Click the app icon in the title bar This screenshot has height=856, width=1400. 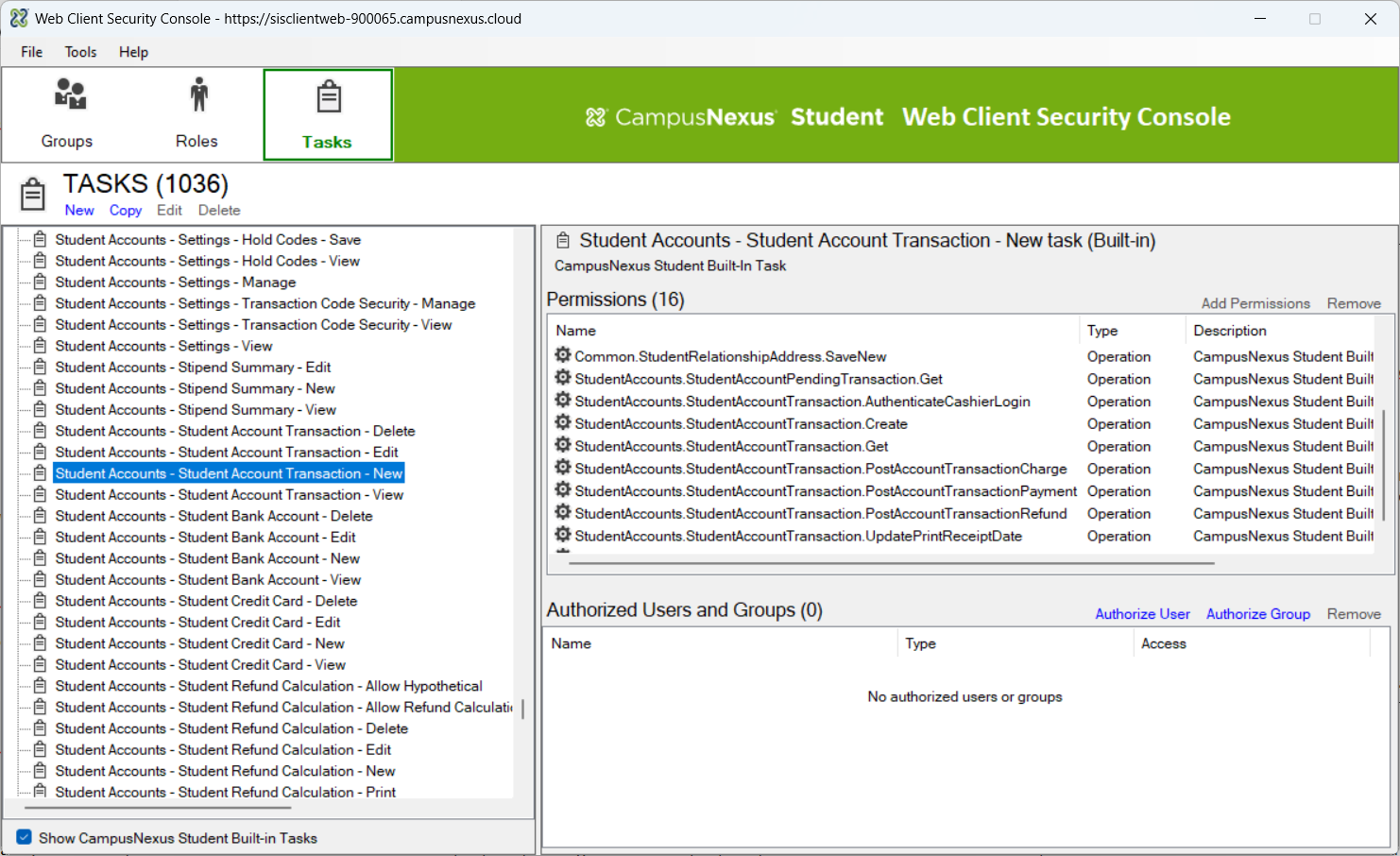[19, 18]
